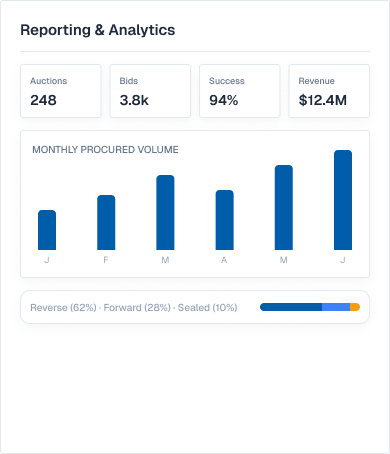Click the A axis label
390x454 pixels.
click(224, 260)
